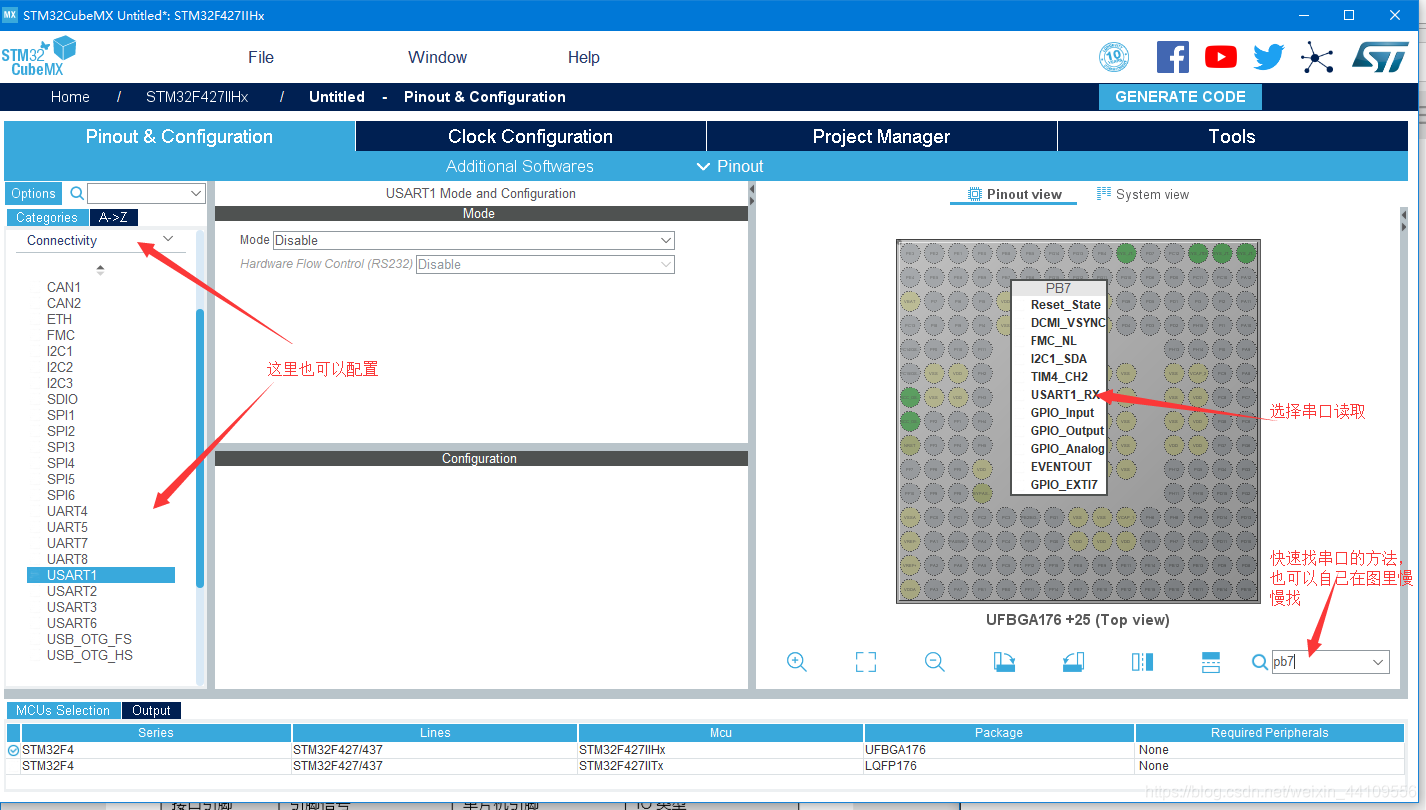
Task: Click the STM32CubeMX logo
Action: (39, 56)
